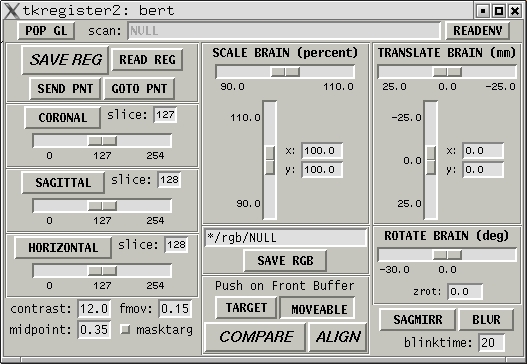Click the vertical TRANSLATE BRAIN slider
The height and width of the screenshot is (364, 527).
click(x=431, y=160)
